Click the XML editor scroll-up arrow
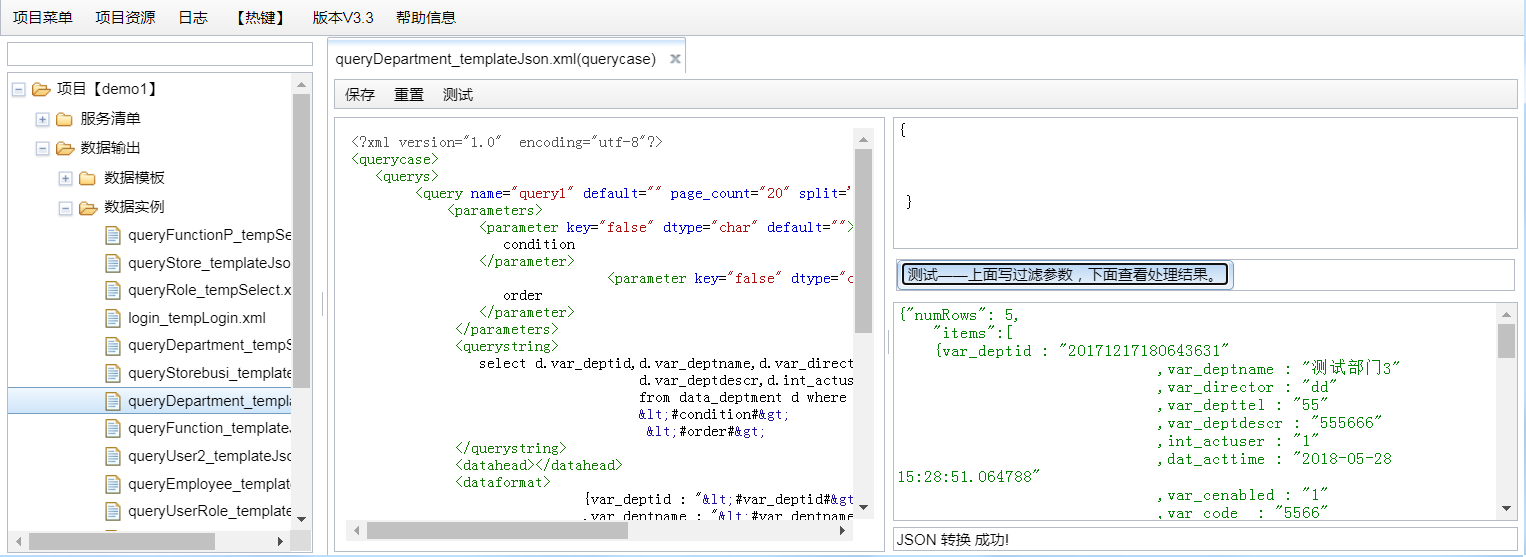Image resolution: width=1526 pixels, height=557 pixels. [863, 137]
